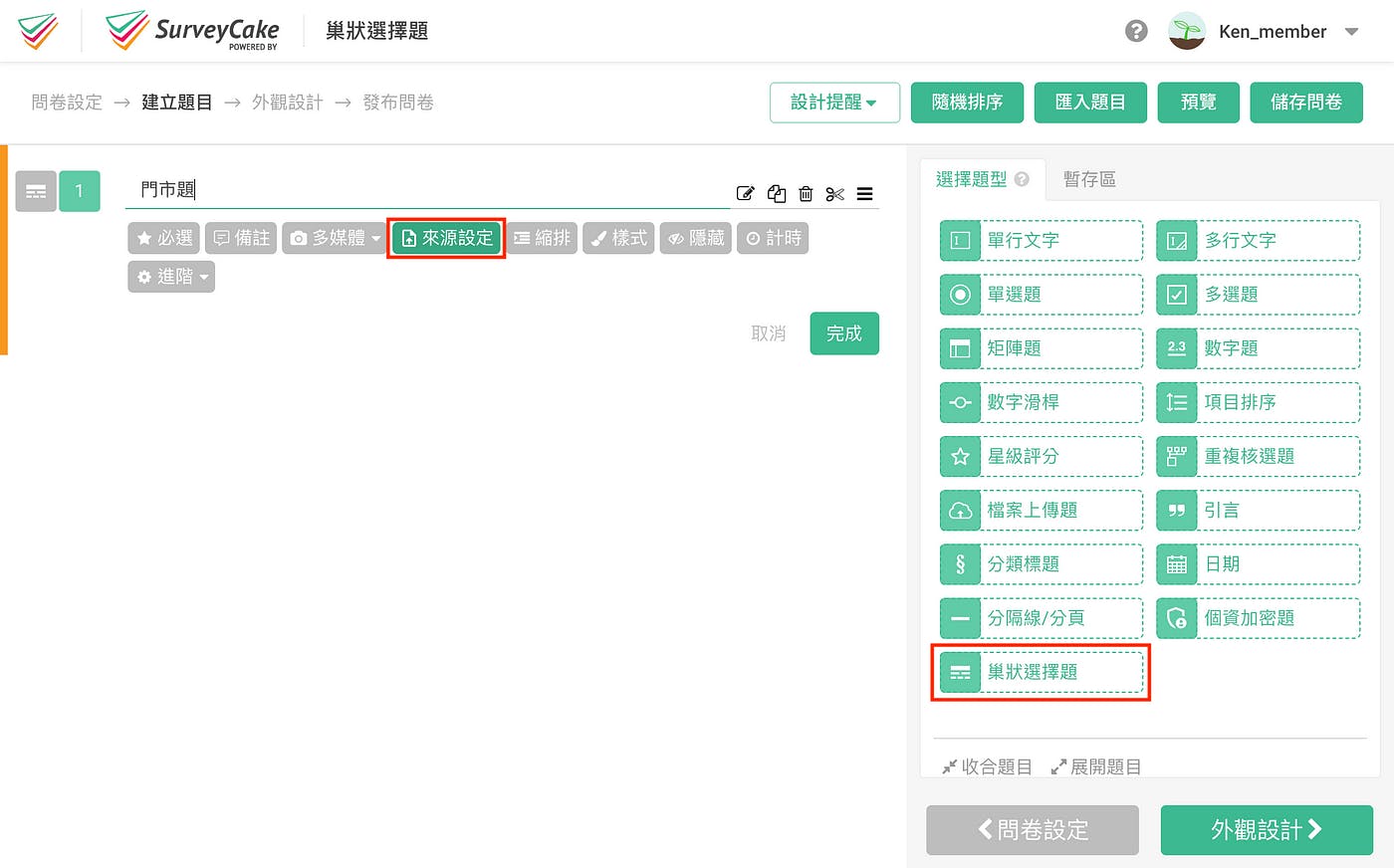Add a 項目排序 question type
Image resolution: width=1394 pixels, height=868 pixels.
click(x=1259, y=402)
